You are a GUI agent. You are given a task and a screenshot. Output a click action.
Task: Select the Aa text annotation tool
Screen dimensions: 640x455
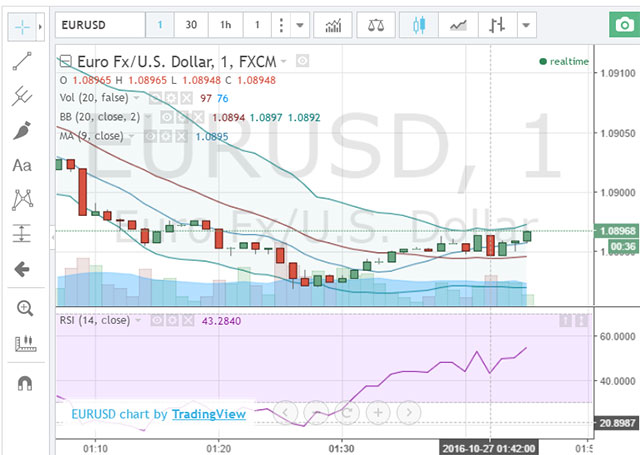pyautogui.click(x=22, y=165)
